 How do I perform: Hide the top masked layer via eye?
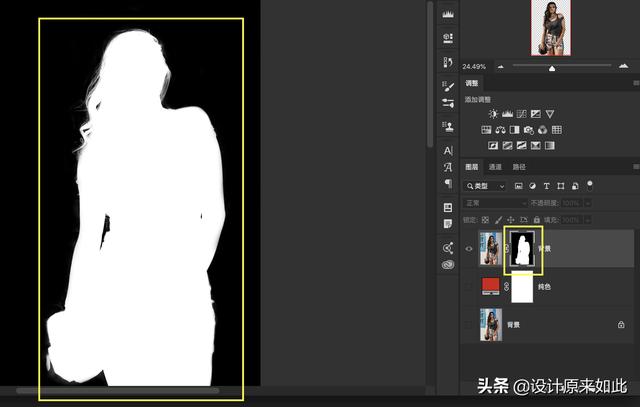pyautogui.click(x=469, y=249)
